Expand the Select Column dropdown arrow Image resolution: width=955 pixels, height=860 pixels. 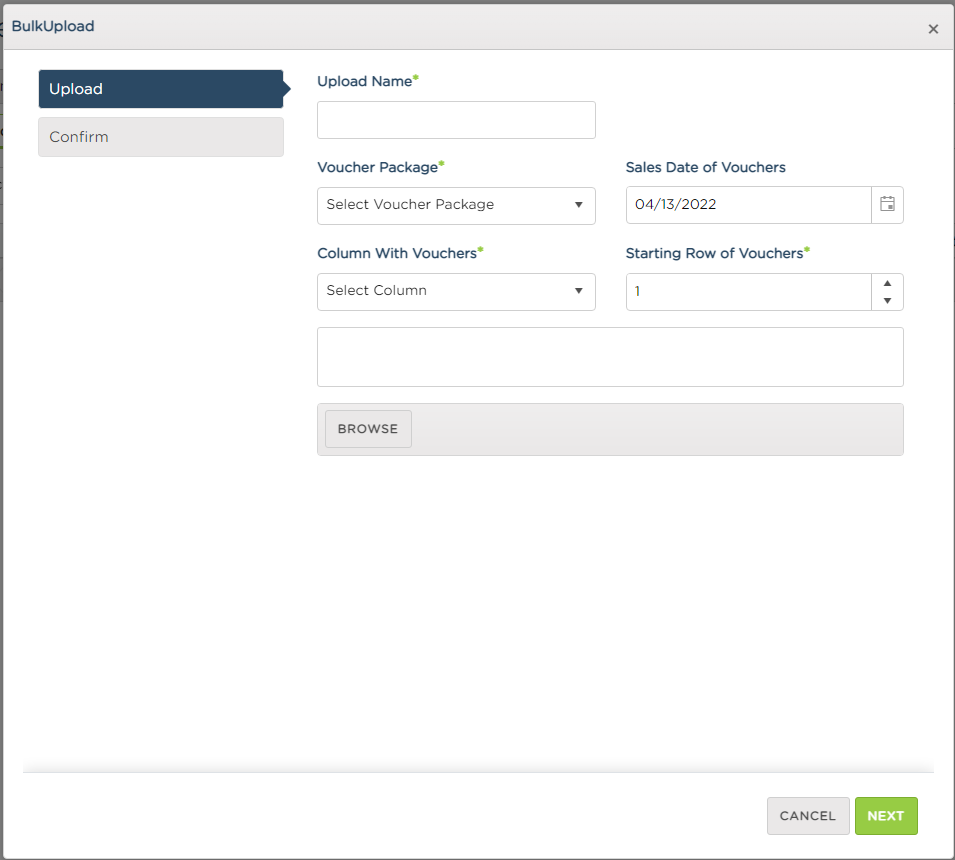click(578, 291)
